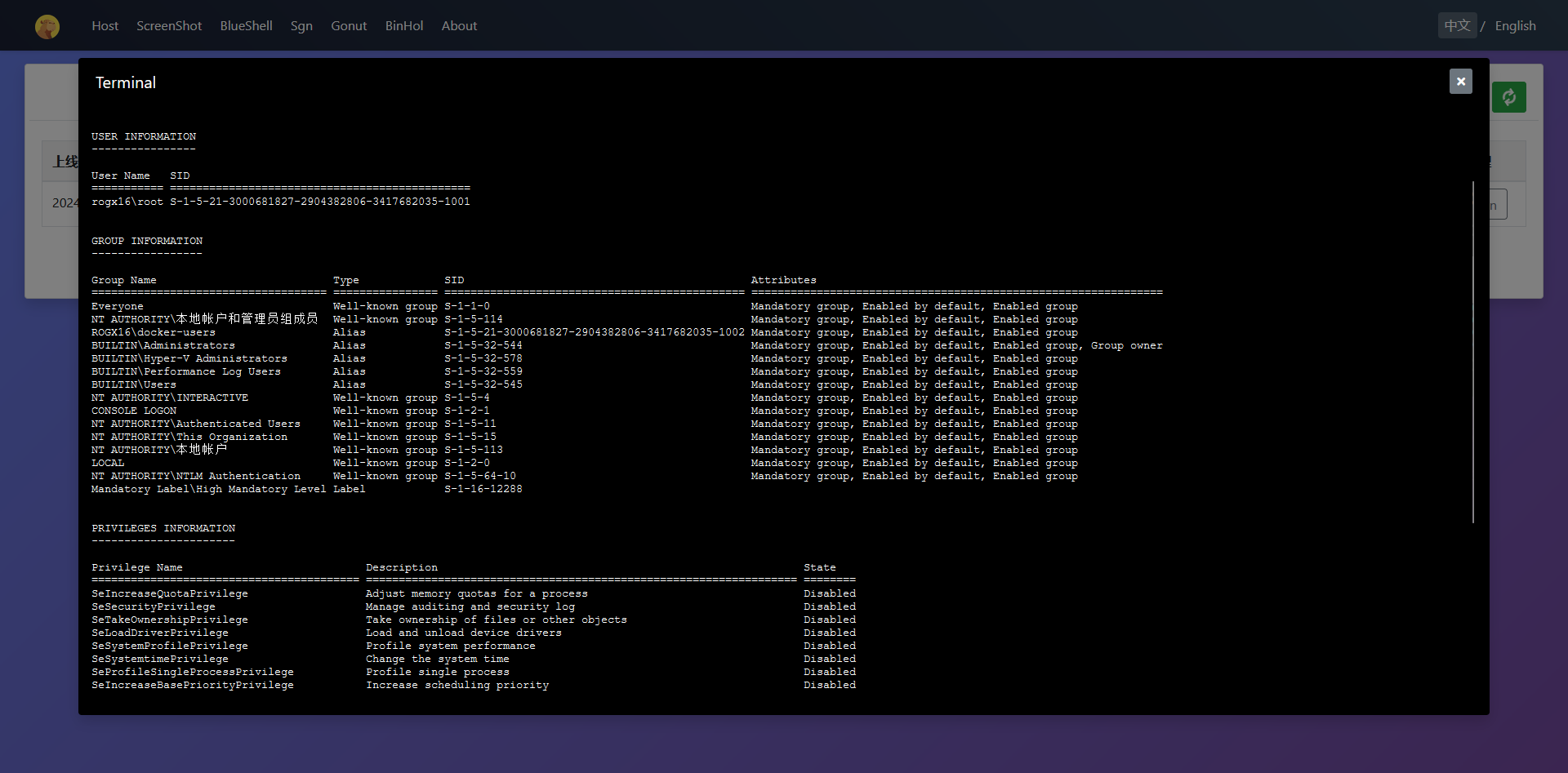1568x773 pixels.
Task: Click SeIncreaseQuotaPrivilege entry
Action: click(x=170, y=593)
